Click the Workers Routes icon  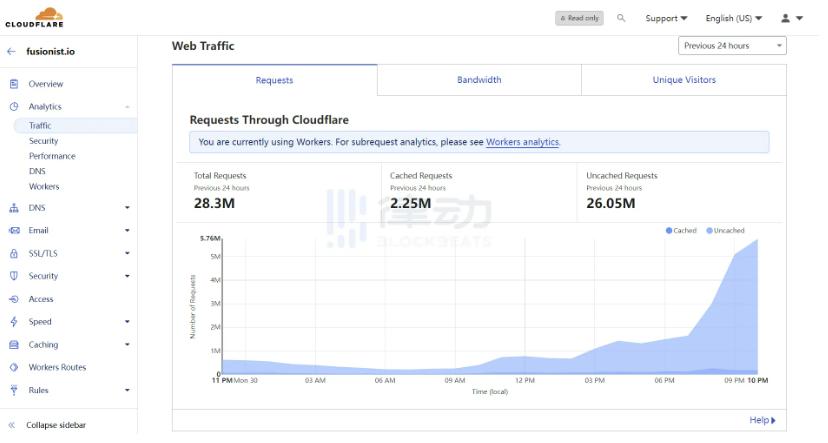coord(14,367)
